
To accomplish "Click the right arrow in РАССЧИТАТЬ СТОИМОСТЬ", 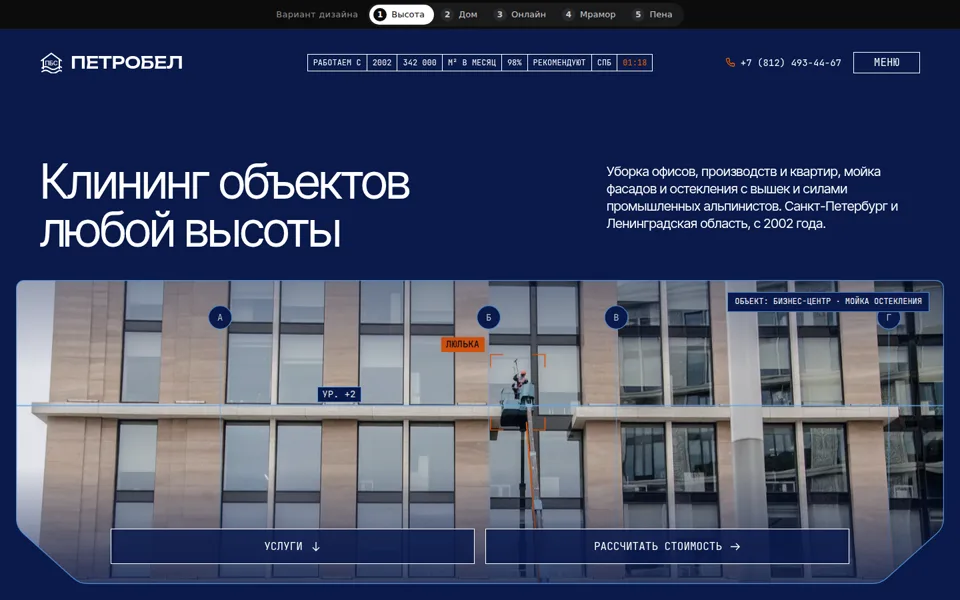I will pos(735,546).
